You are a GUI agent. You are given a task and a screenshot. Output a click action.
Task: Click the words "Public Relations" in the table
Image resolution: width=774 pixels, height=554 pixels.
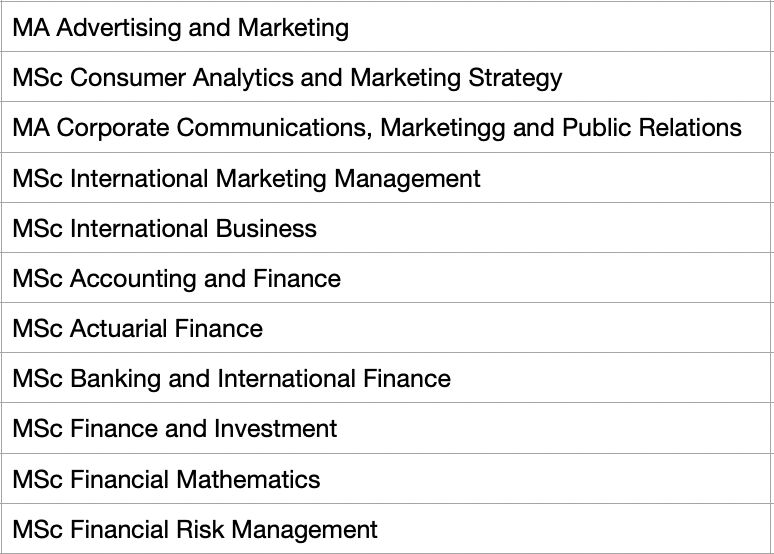tap(652, 128)
